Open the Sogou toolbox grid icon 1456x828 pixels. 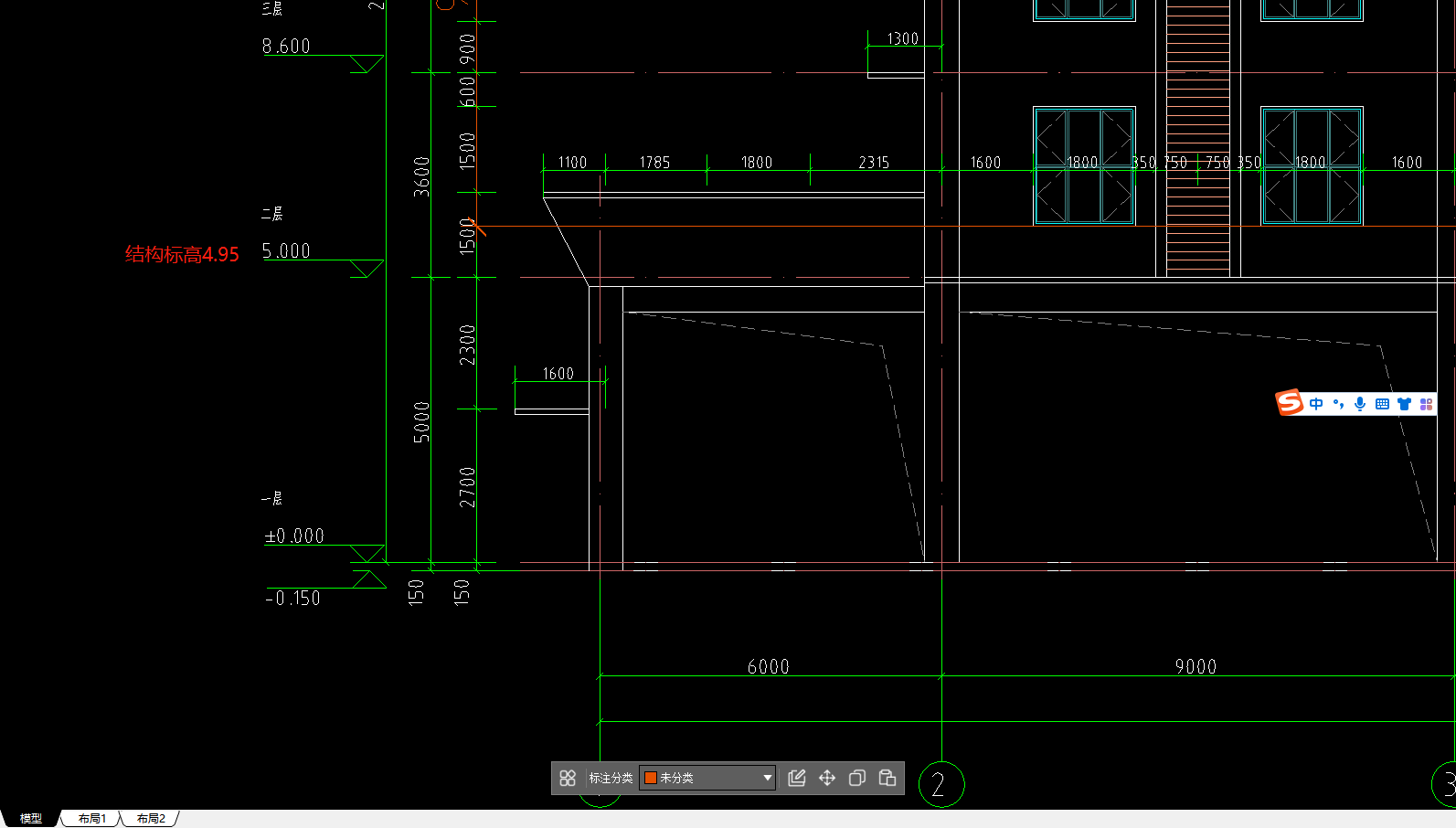(1426, 404)
